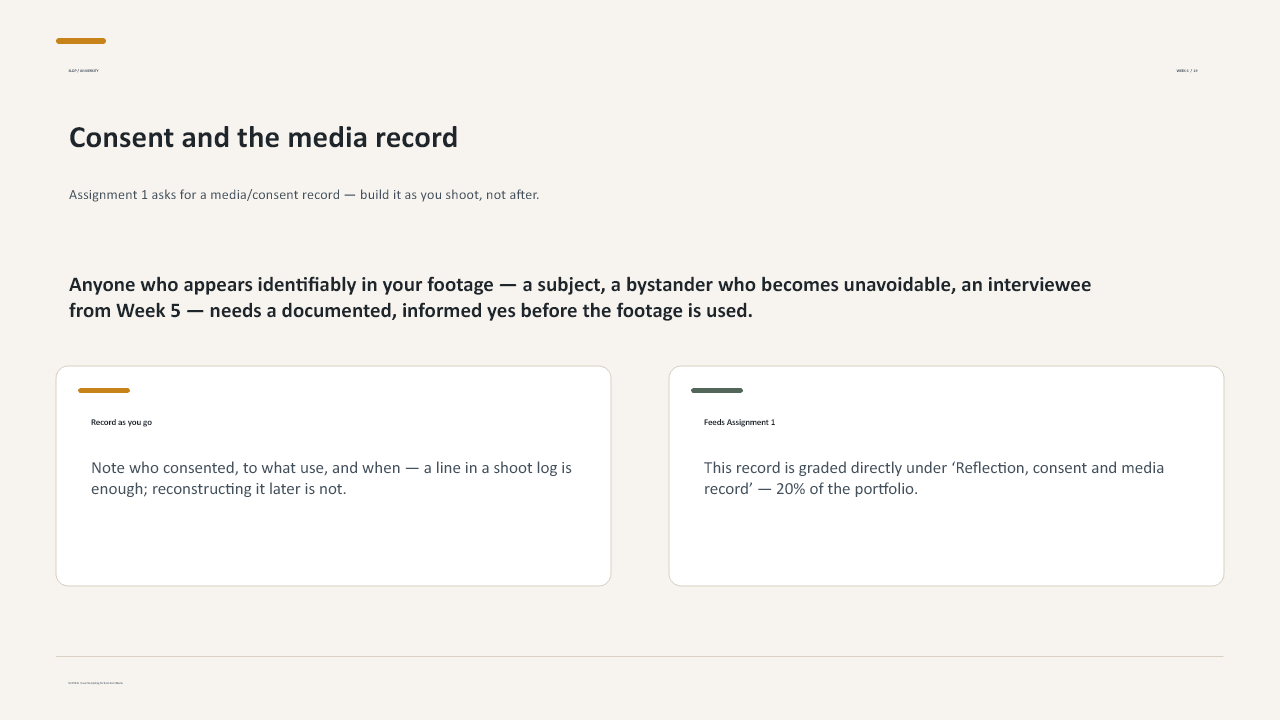Click the title "Consent and the media record"
1280x720 pixels.
263,138
